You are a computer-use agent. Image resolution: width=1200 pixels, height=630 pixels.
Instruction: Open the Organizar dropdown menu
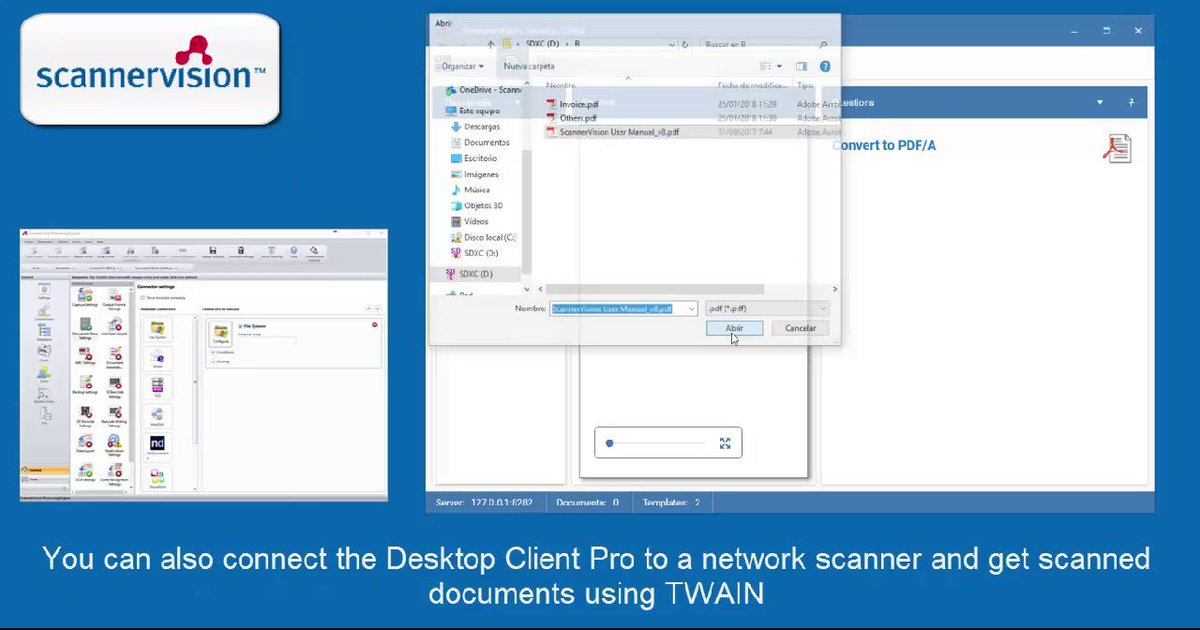463,66
